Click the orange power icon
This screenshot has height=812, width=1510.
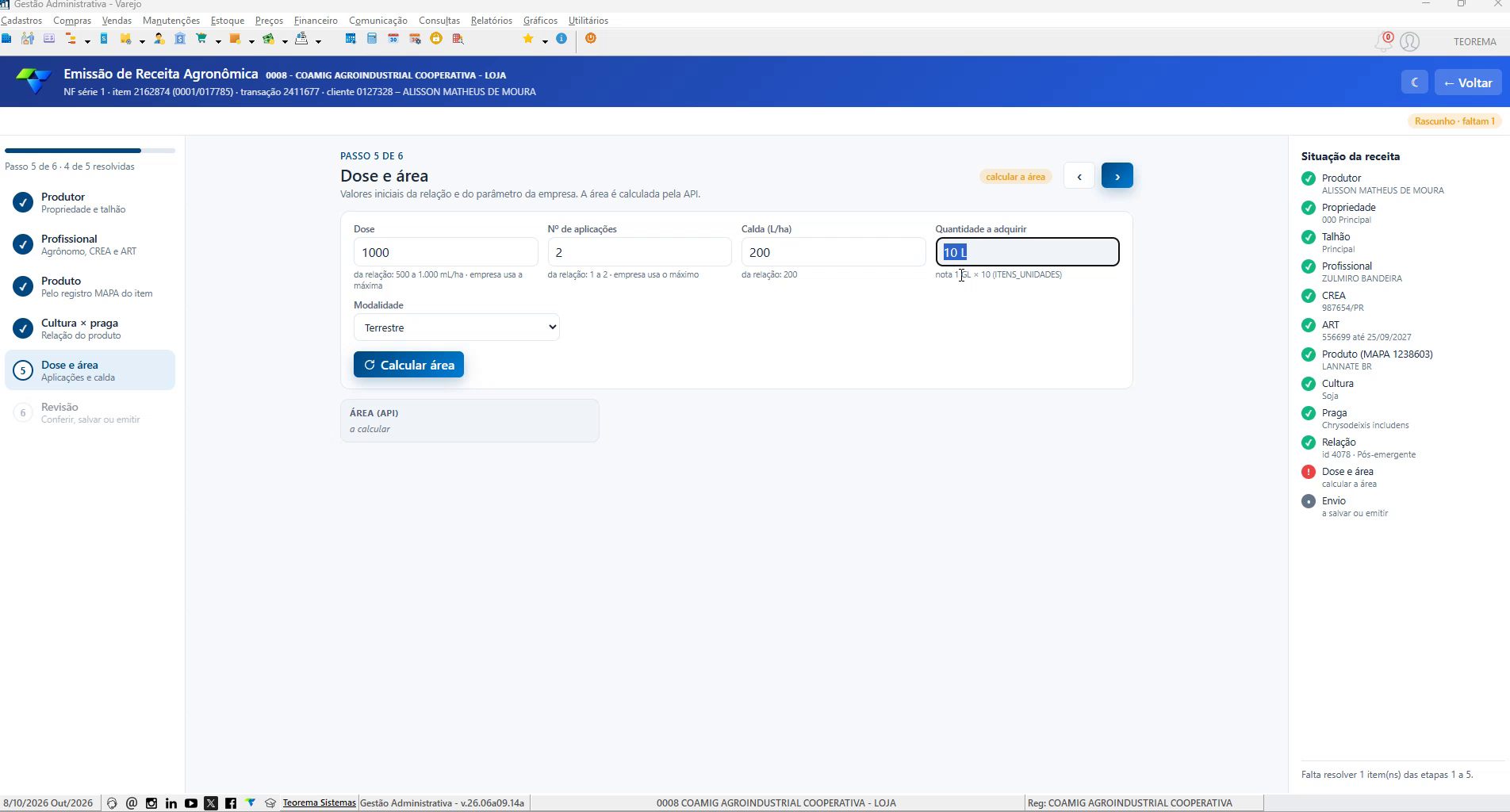(591, 39)
